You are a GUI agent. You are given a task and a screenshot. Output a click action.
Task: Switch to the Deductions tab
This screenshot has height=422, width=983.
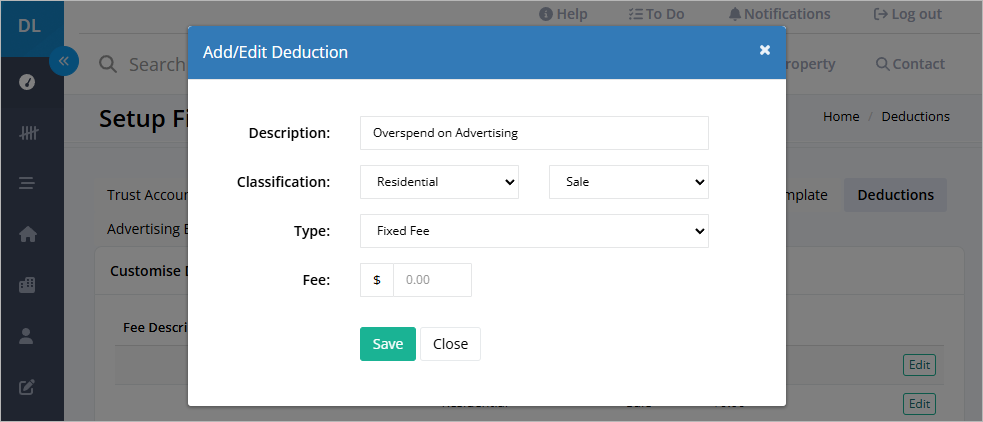click(x=895, y=195)
